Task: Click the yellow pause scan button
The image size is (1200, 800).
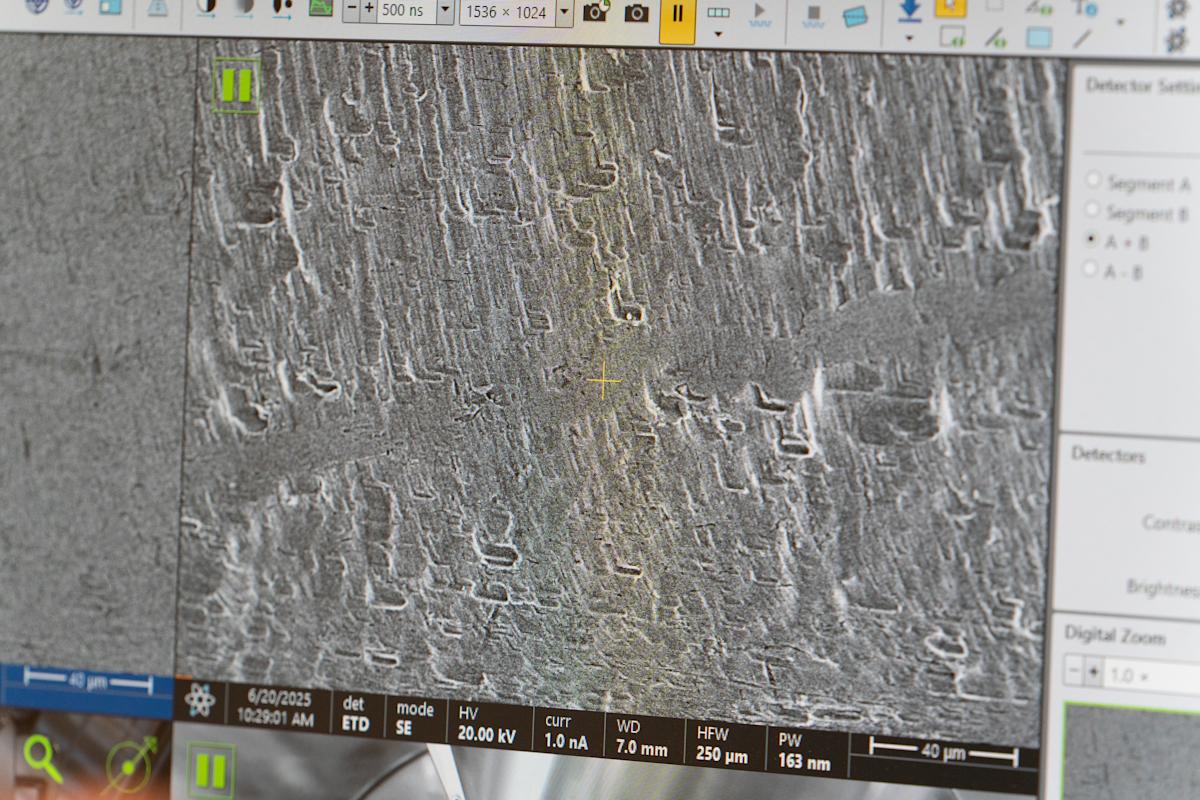Action: (677, 14)
